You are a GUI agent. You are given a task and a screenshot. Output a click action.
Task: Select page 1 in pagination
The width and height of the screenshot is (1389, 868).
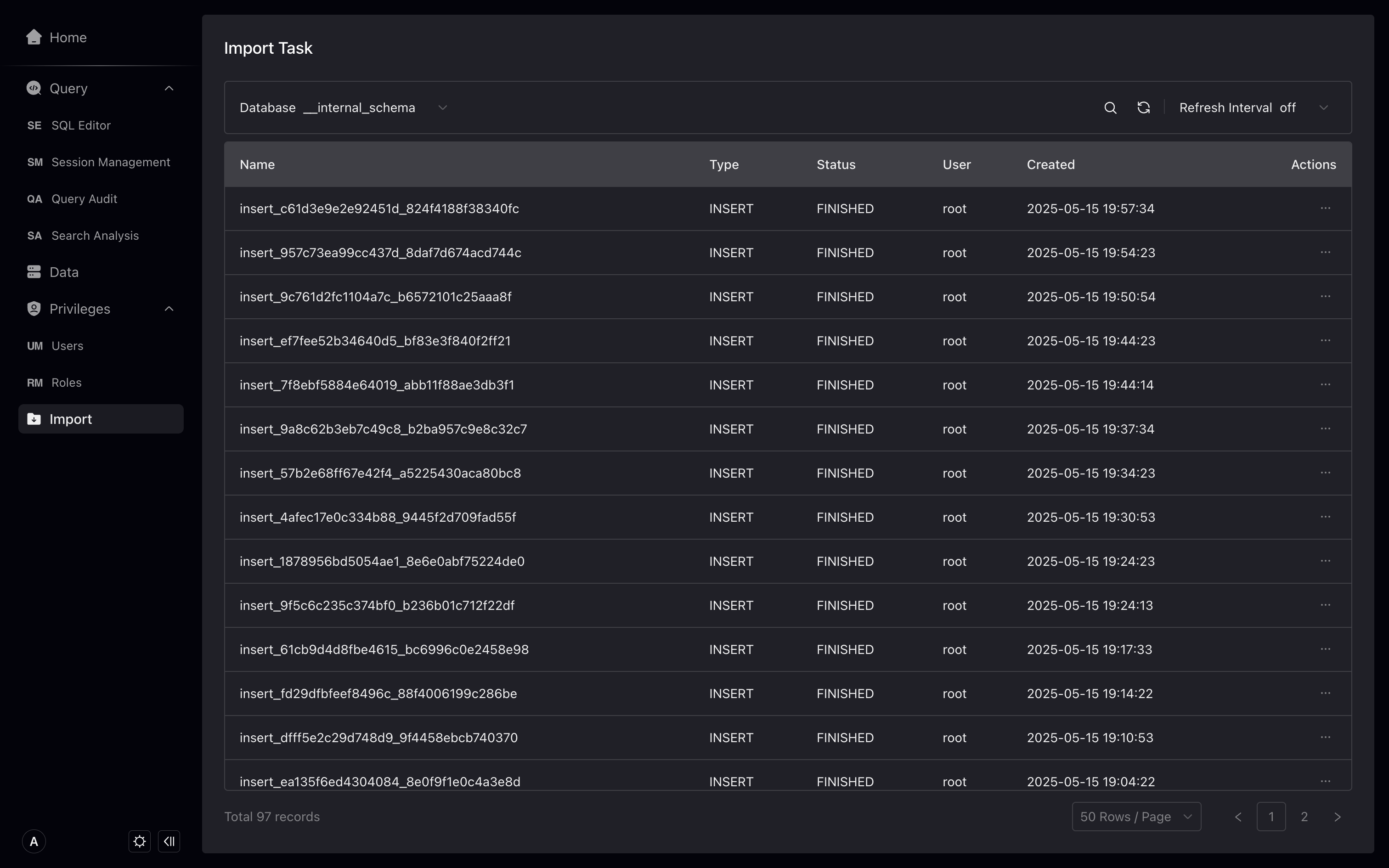click(1271, 817)
